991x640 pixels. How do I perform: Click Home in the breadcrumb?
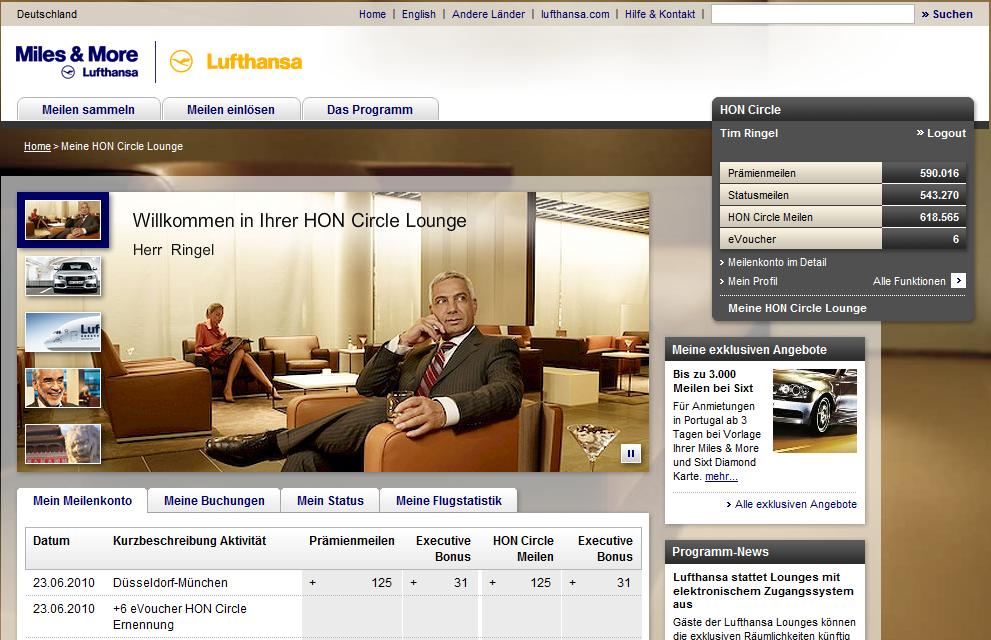37,146
